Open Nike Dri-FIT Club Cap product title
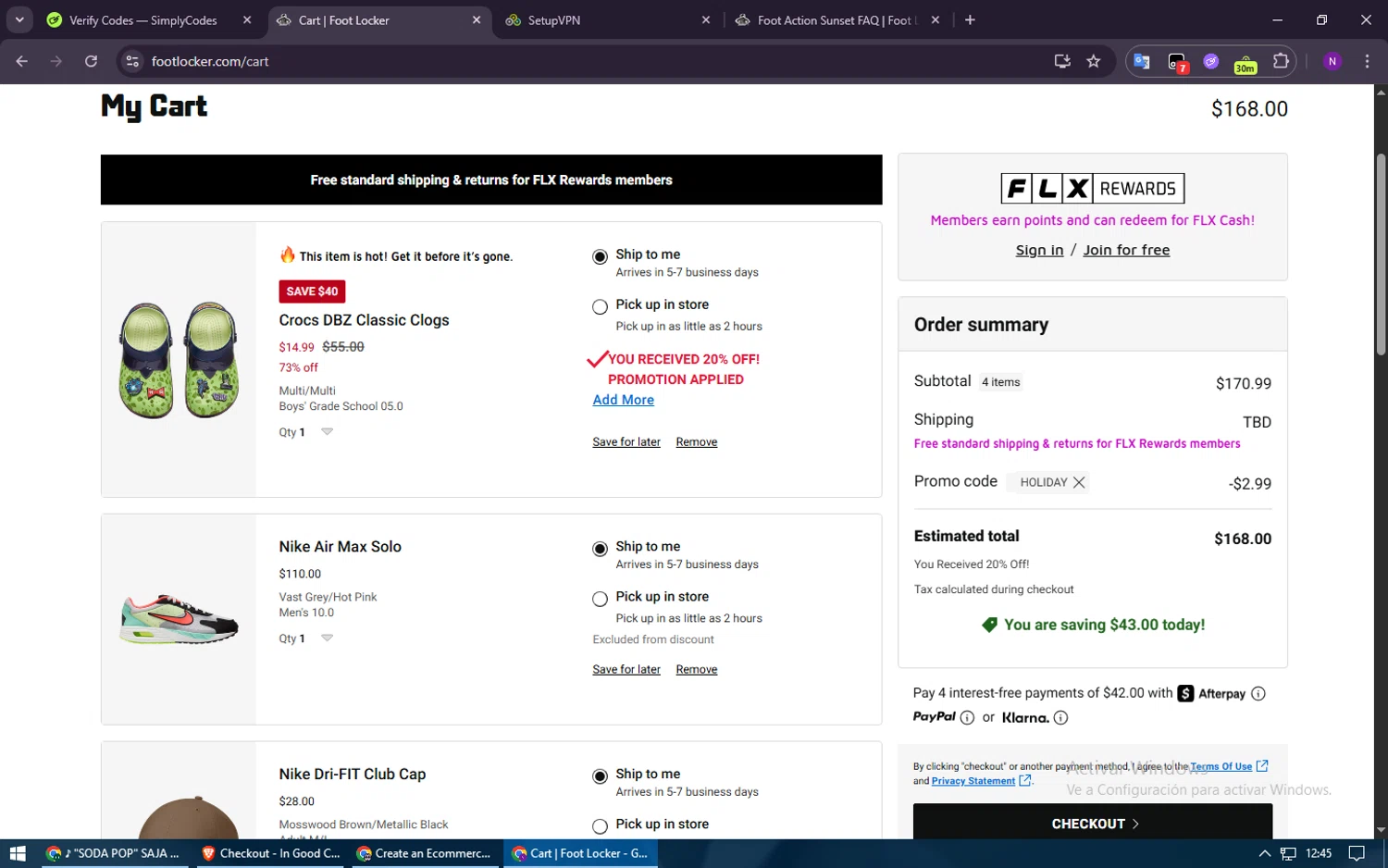Viewport: 1388px width, 868px height. [353, 775]
